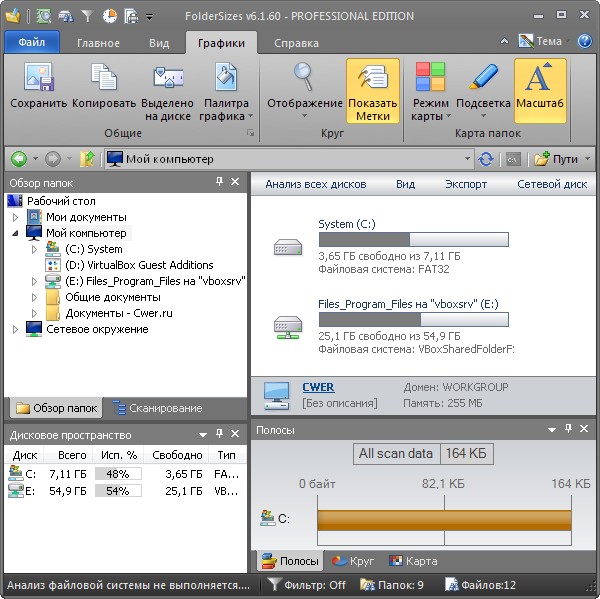
Task: Sort by the Исп. % column header
Action: click(119, 455)
